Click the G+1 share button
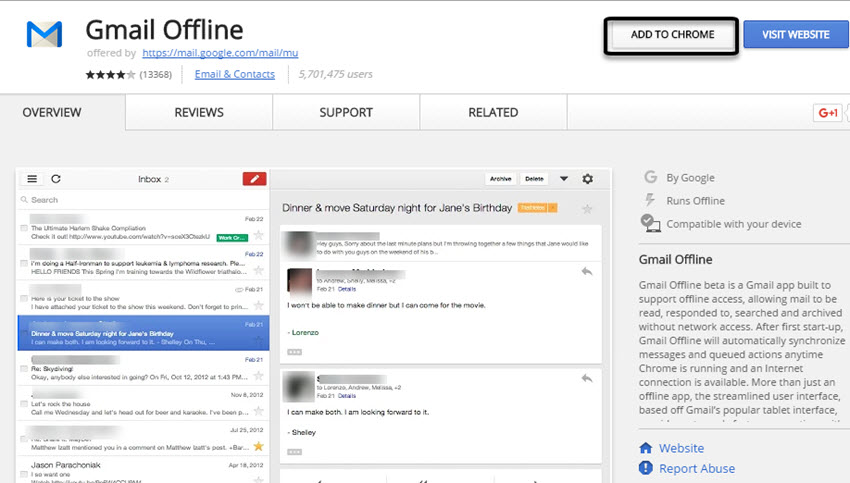Screen dimensions: 850x483 click(828, 113)
